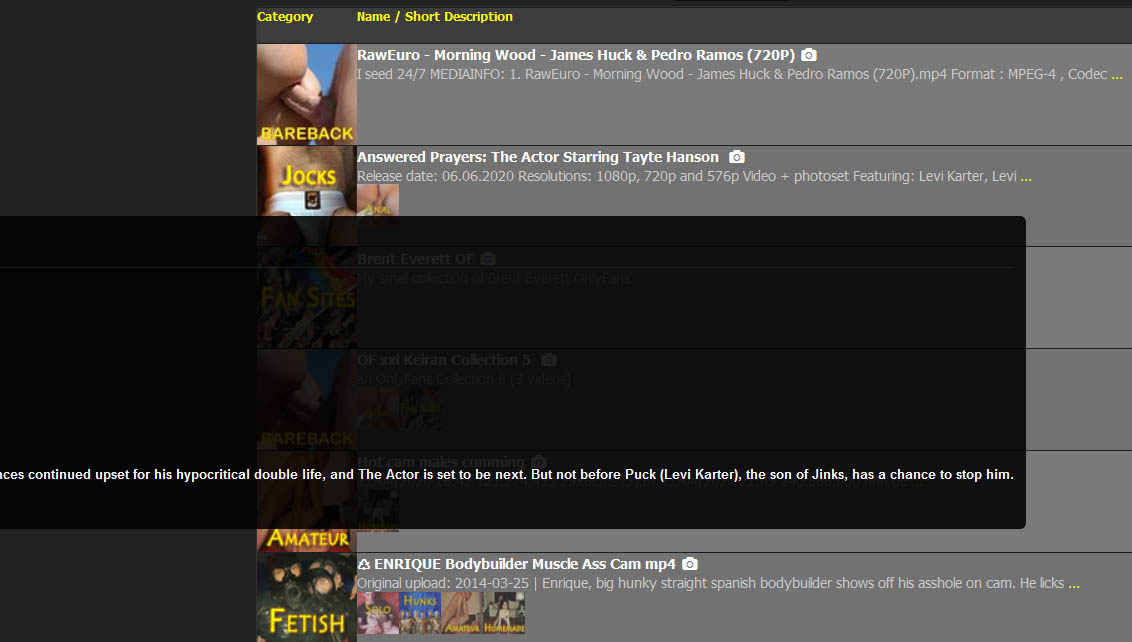Sort by the Category column header
The height and width of the screenshot is (642, 1132).
[285, 17]
